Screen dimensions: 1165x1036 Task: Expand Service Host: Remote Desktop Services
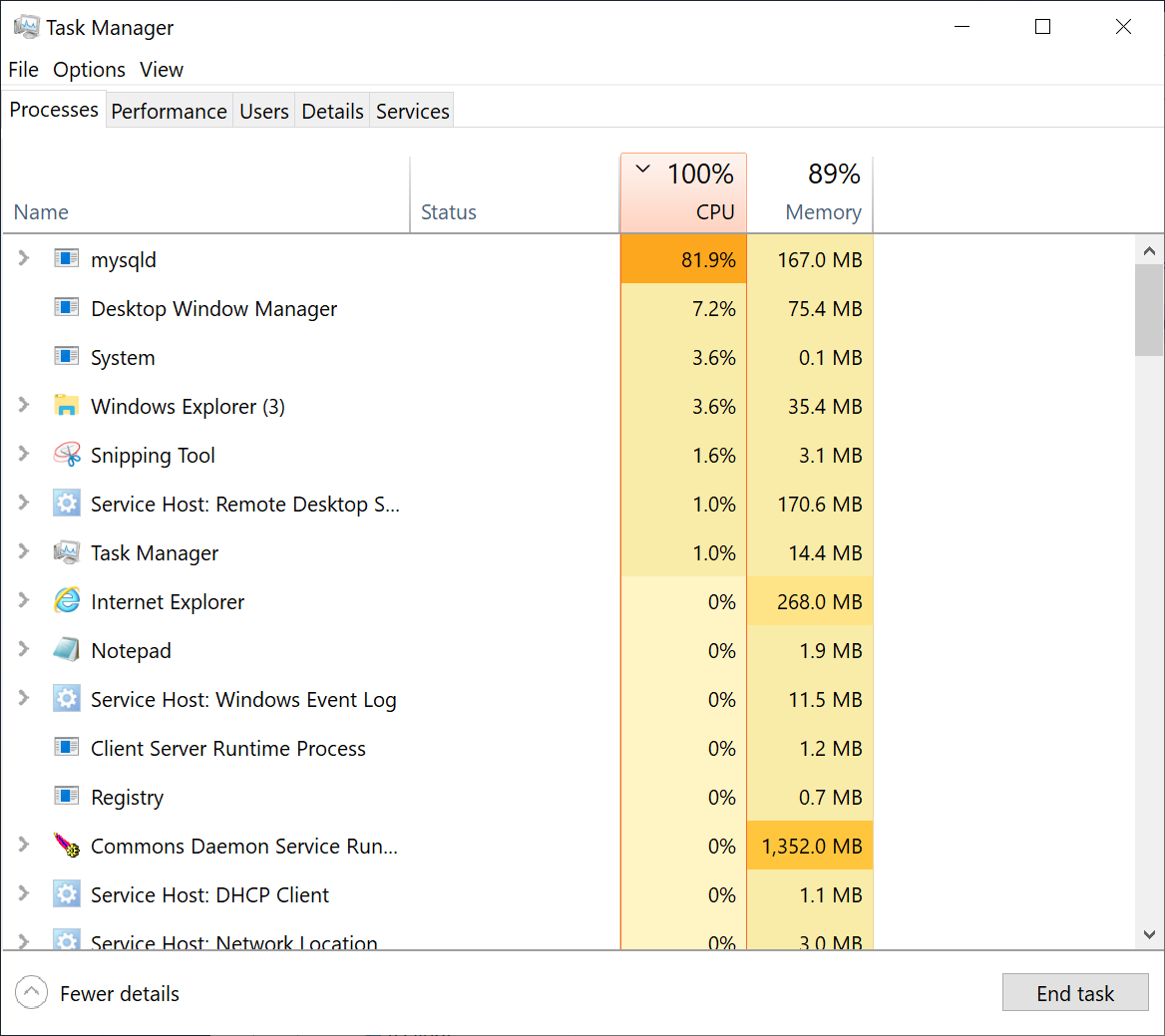[24, 504]
